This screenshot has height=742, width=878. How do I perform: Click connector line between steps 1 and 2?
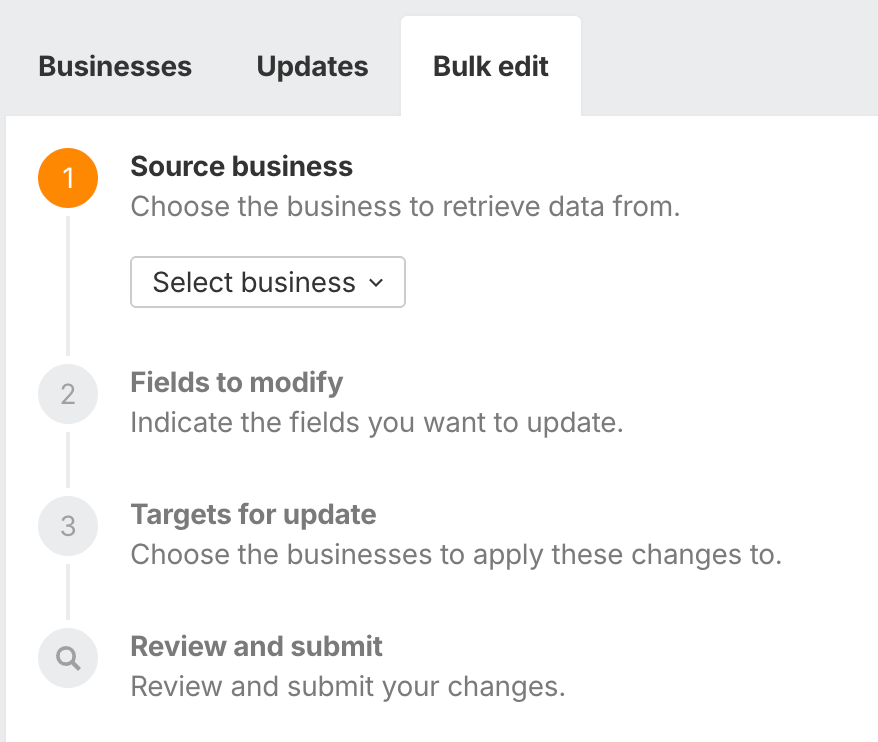68,285
